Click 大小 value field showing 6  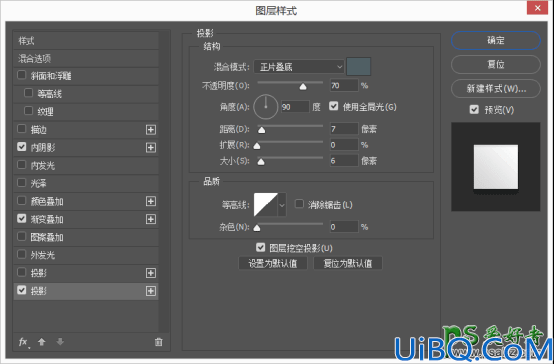[x=344, y=161]
